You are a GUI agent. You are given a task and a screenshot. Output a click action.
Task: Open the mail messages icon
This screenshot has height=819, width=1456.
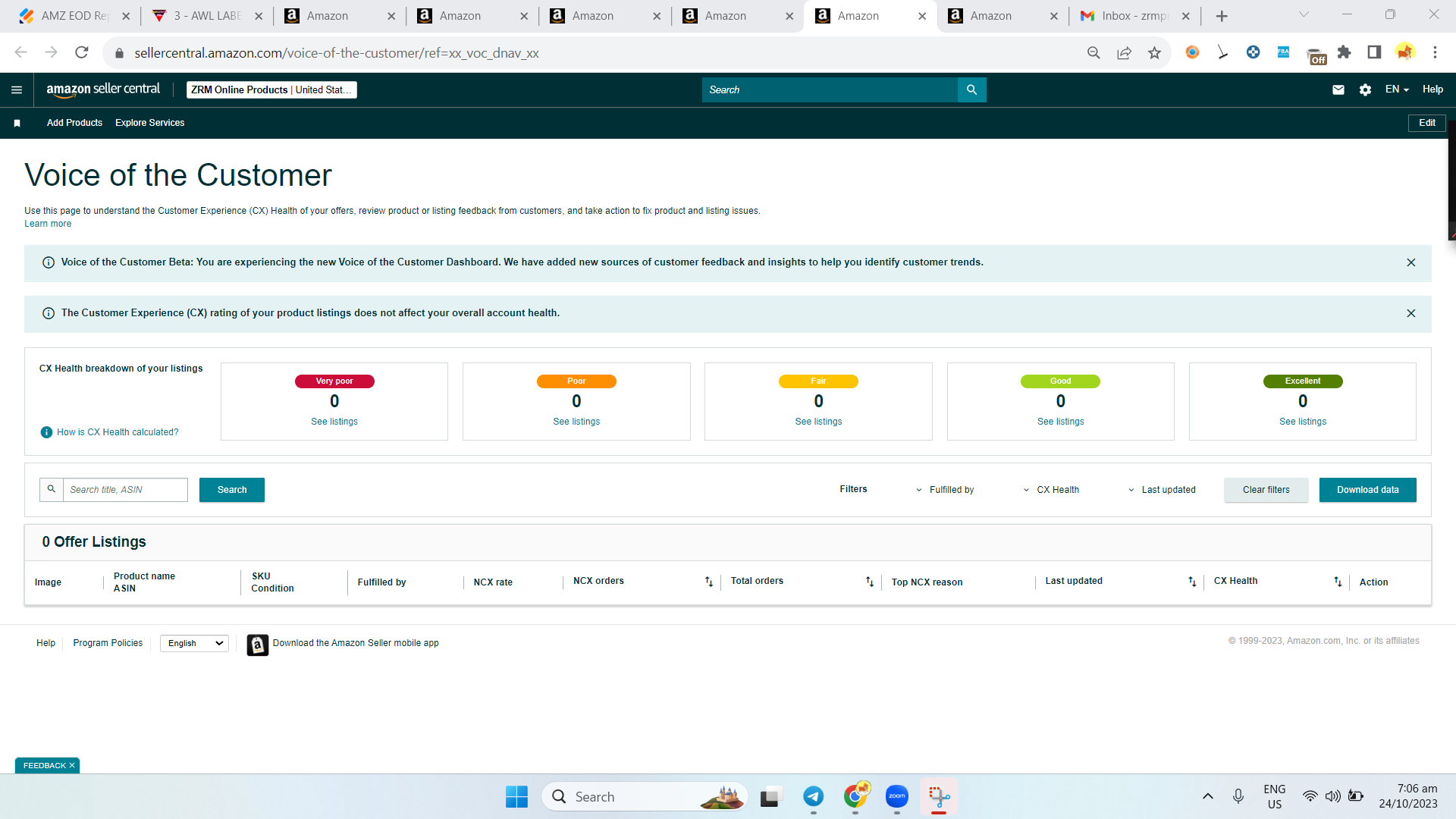tap(1338, 89)
